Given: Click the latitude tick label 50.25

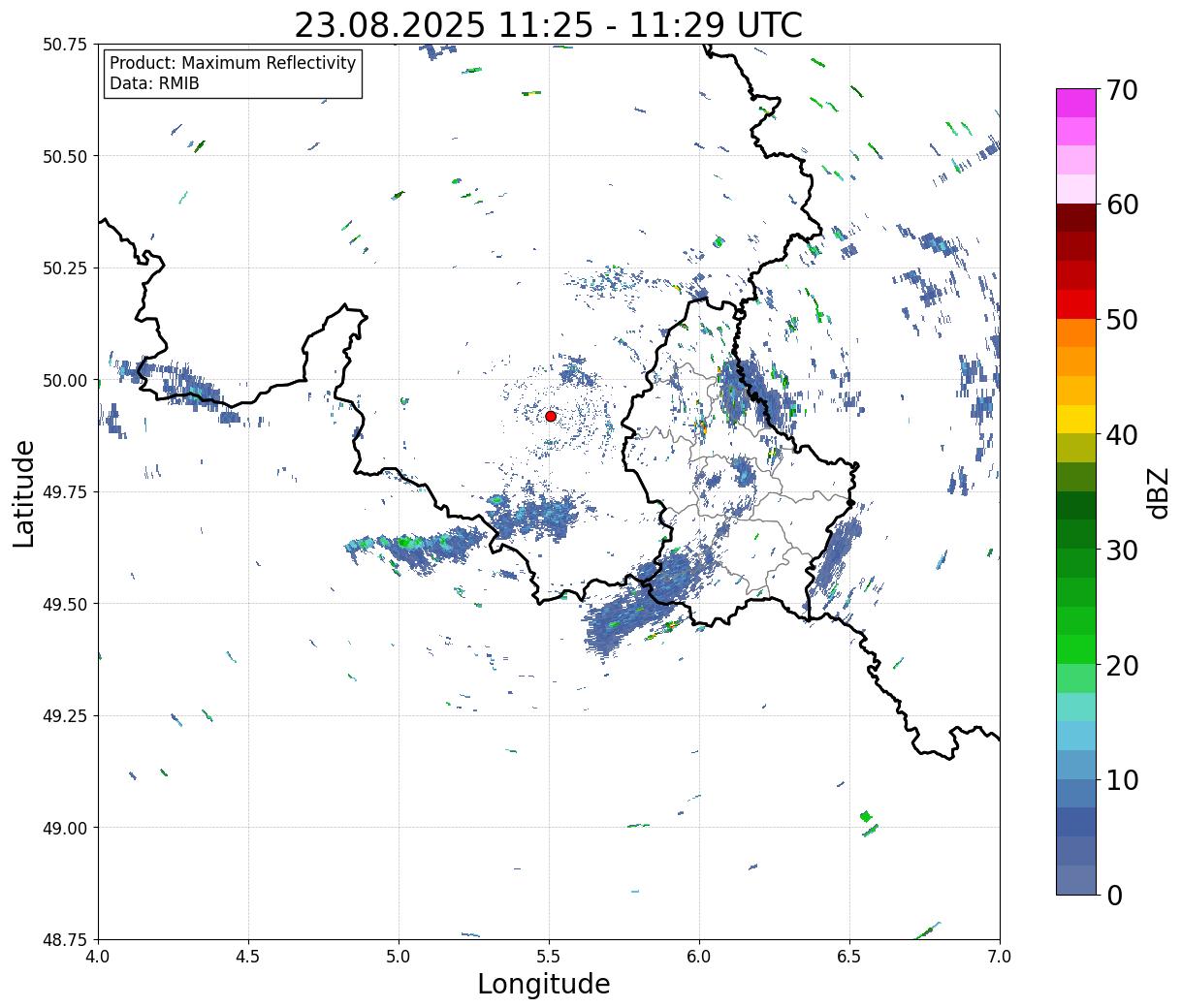Looking at the screenshot, I should click(x=64, y=268).
